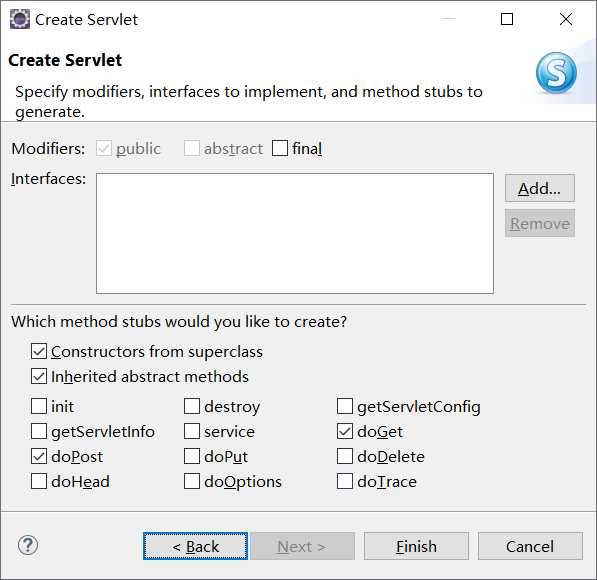Cancel the Create Servlet wizard
This screenshot has height=580, width=597.
tap(530, 546)
